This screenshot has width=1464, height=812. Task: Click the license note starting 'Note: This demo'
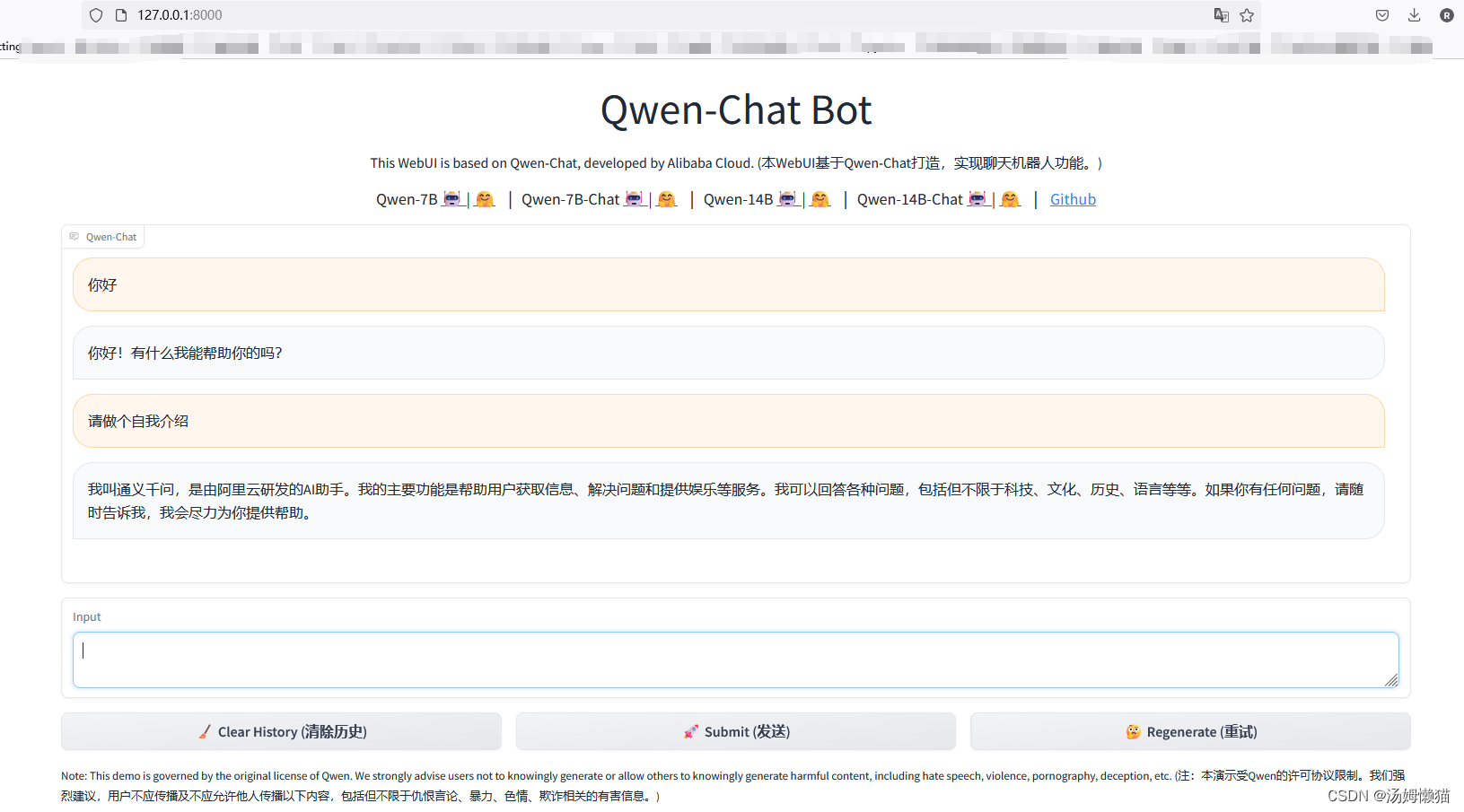point(733,786)
